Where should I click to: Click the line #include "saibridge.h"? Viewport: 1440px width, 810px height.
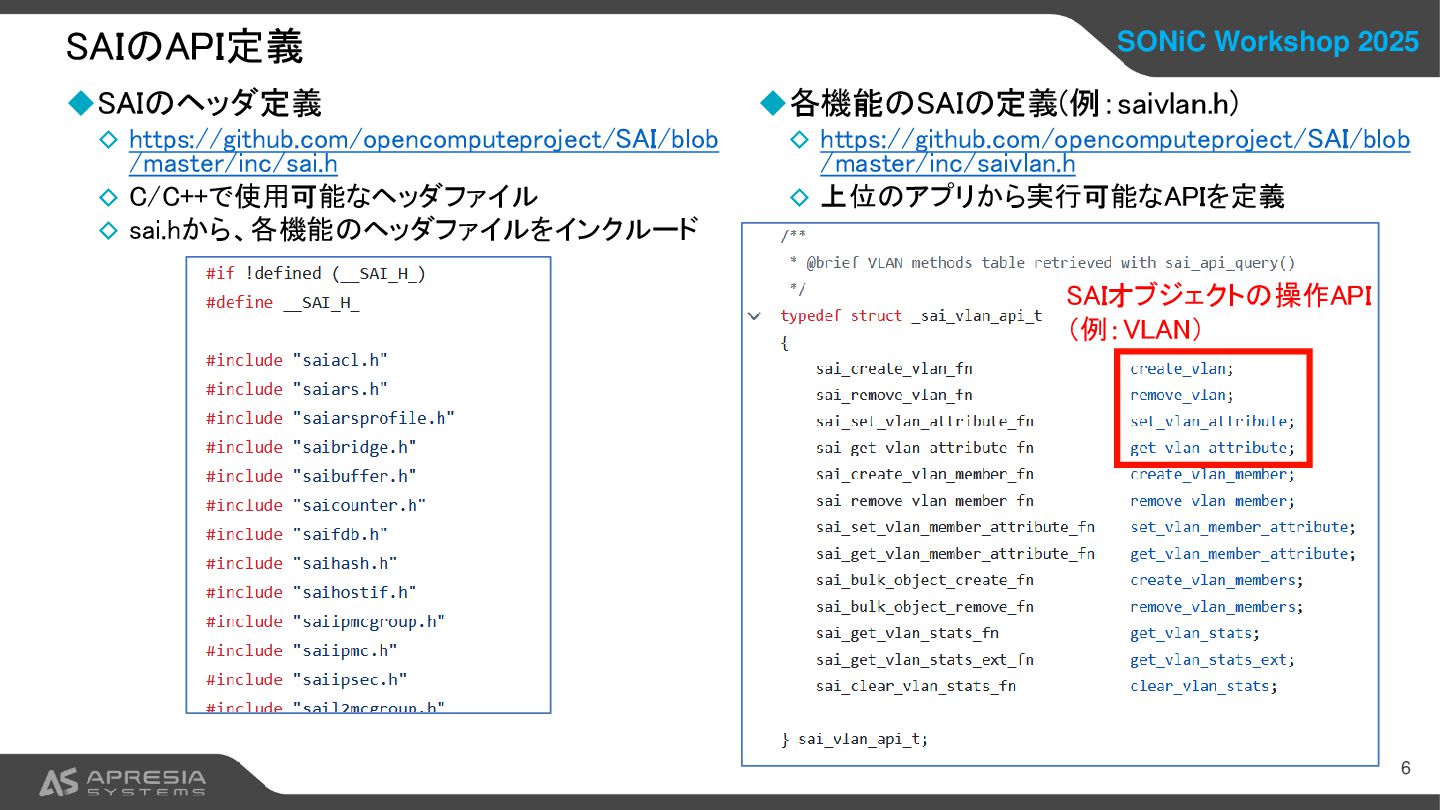pyautogui.click(x=311, y=447)
